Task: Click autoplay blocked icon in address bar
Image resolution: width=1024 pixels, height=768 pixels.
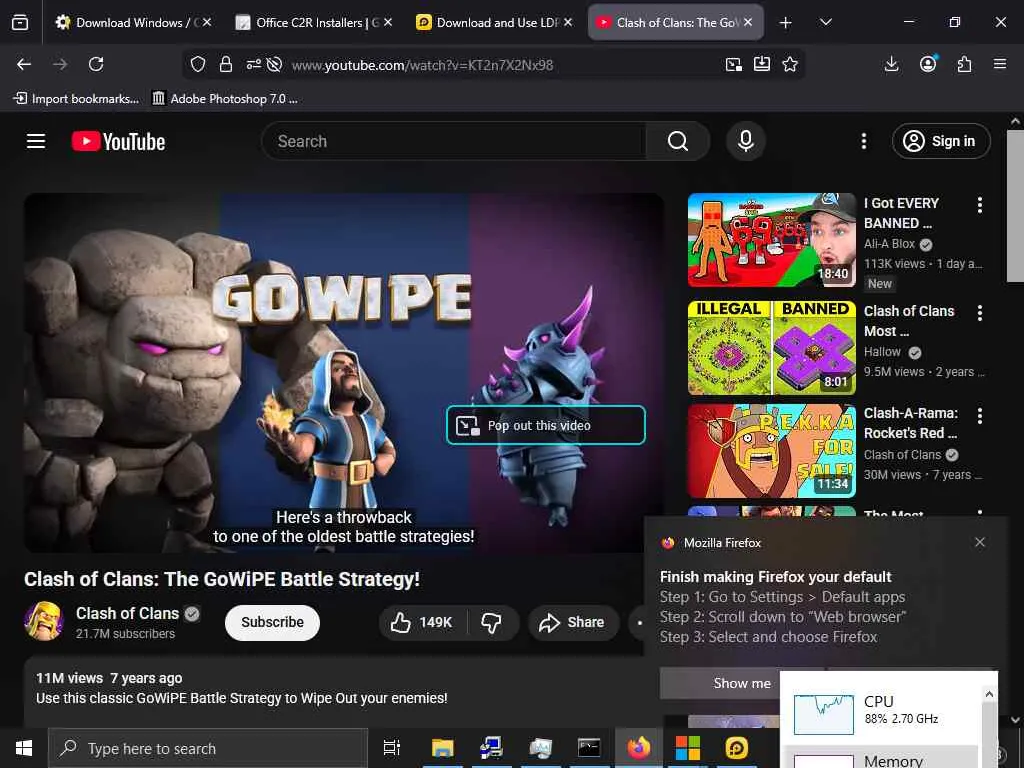Action: coord(275,64)
